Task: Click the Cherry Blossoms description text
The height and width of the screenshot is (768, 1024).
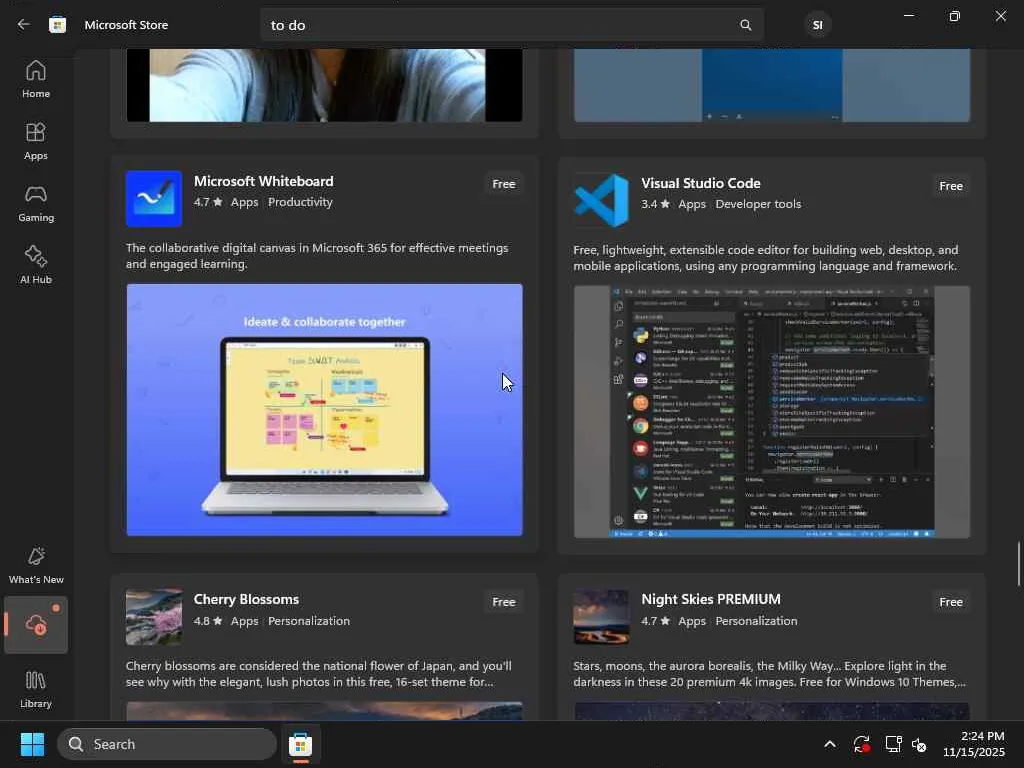Action: pos(319,674)
